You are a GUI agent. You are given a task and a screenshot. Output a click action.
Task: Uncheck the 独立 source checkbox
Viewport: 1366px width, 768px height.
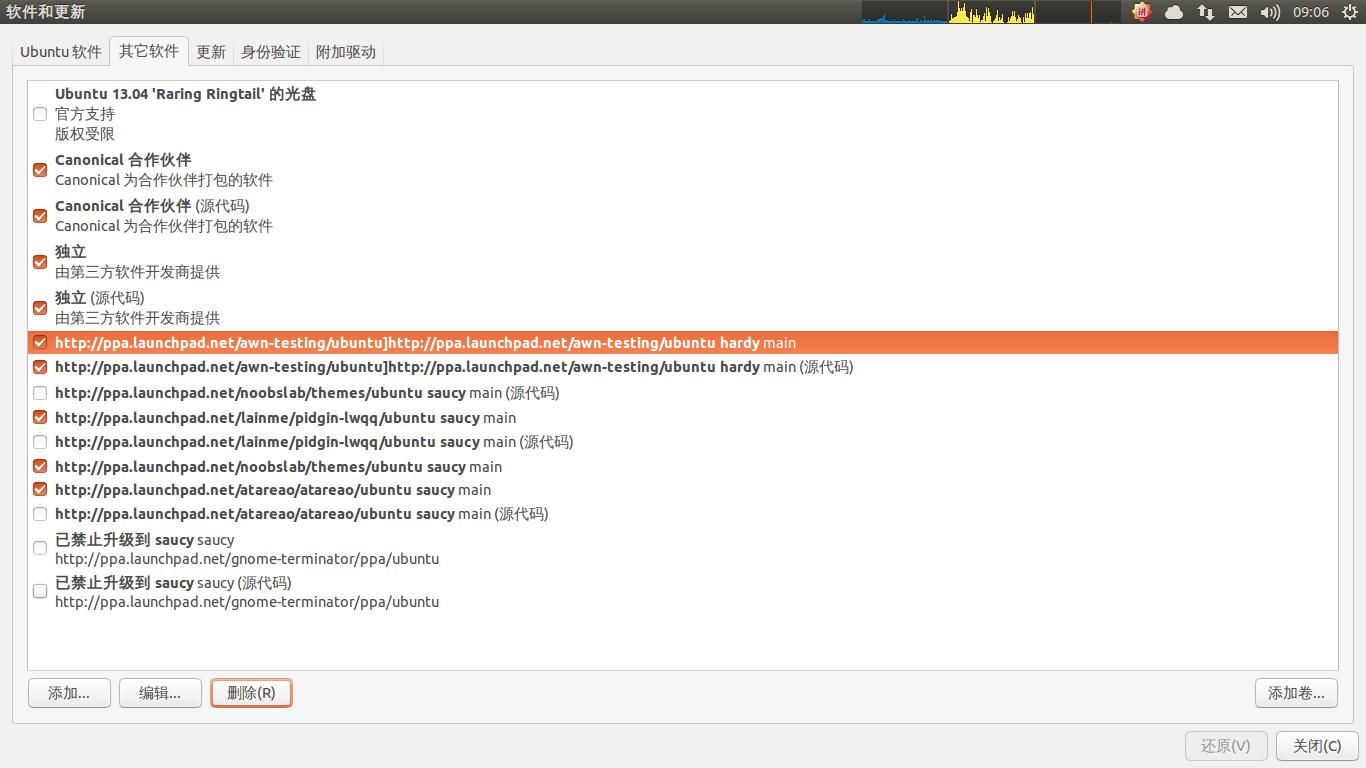click(x=40, y=262)
